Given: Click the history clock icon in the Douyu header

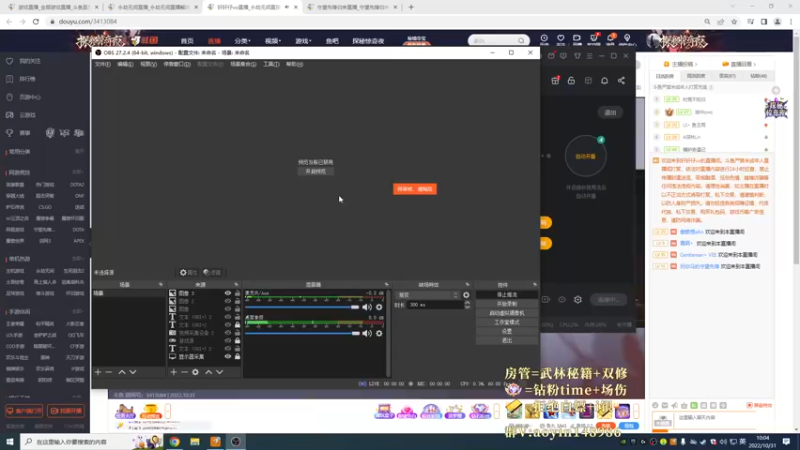Looking at the screenshot, I should tap(544, 39).
